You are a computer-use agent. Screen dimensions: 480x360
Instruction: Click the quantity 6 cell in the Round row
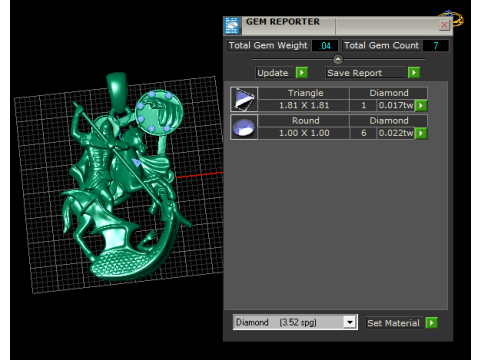(363, 133)
